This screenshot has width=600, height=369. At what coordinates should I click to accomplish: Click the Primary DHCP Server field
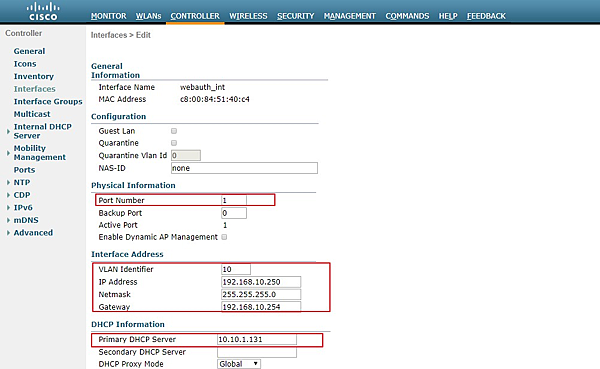pyautogui.click(x=257, y=339)
